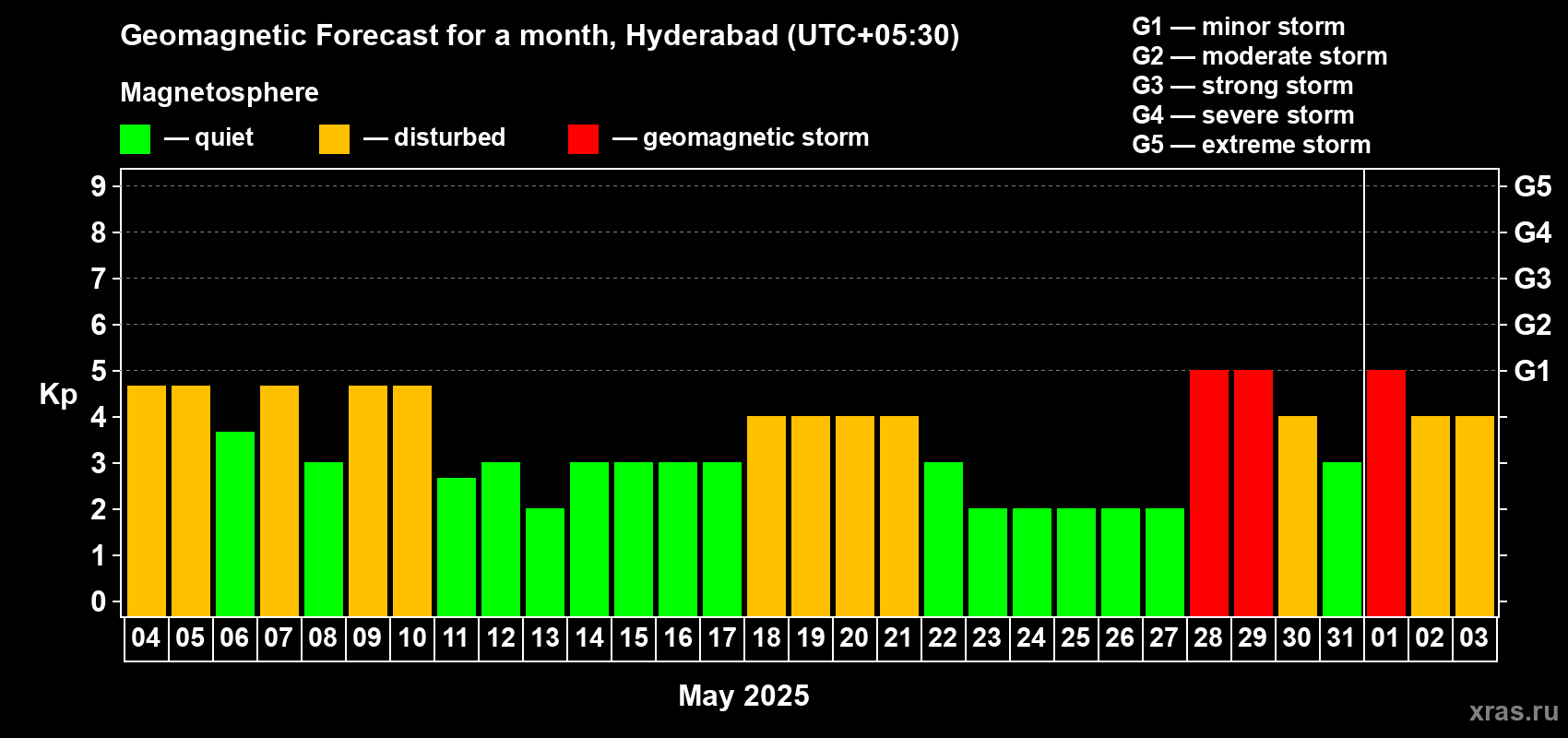Click the Kp value 5 axis label
Image resolution: width=1568 pixels, height=738 pixels.
[99, 371]
